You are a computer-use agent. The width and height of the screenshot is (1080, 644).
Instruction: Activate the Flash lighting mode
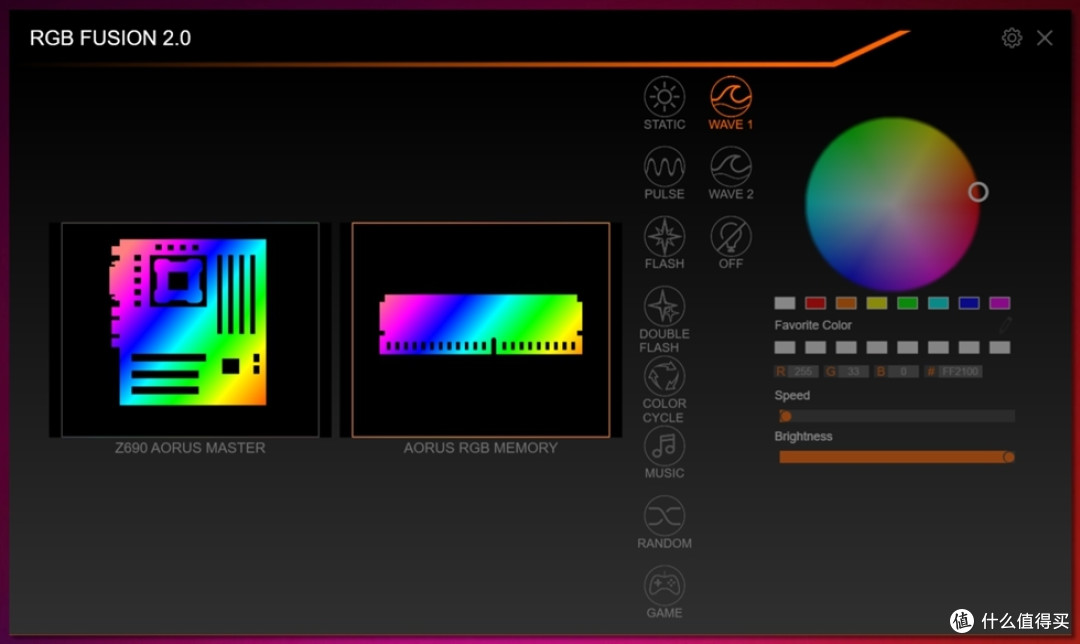click(664, 237)
